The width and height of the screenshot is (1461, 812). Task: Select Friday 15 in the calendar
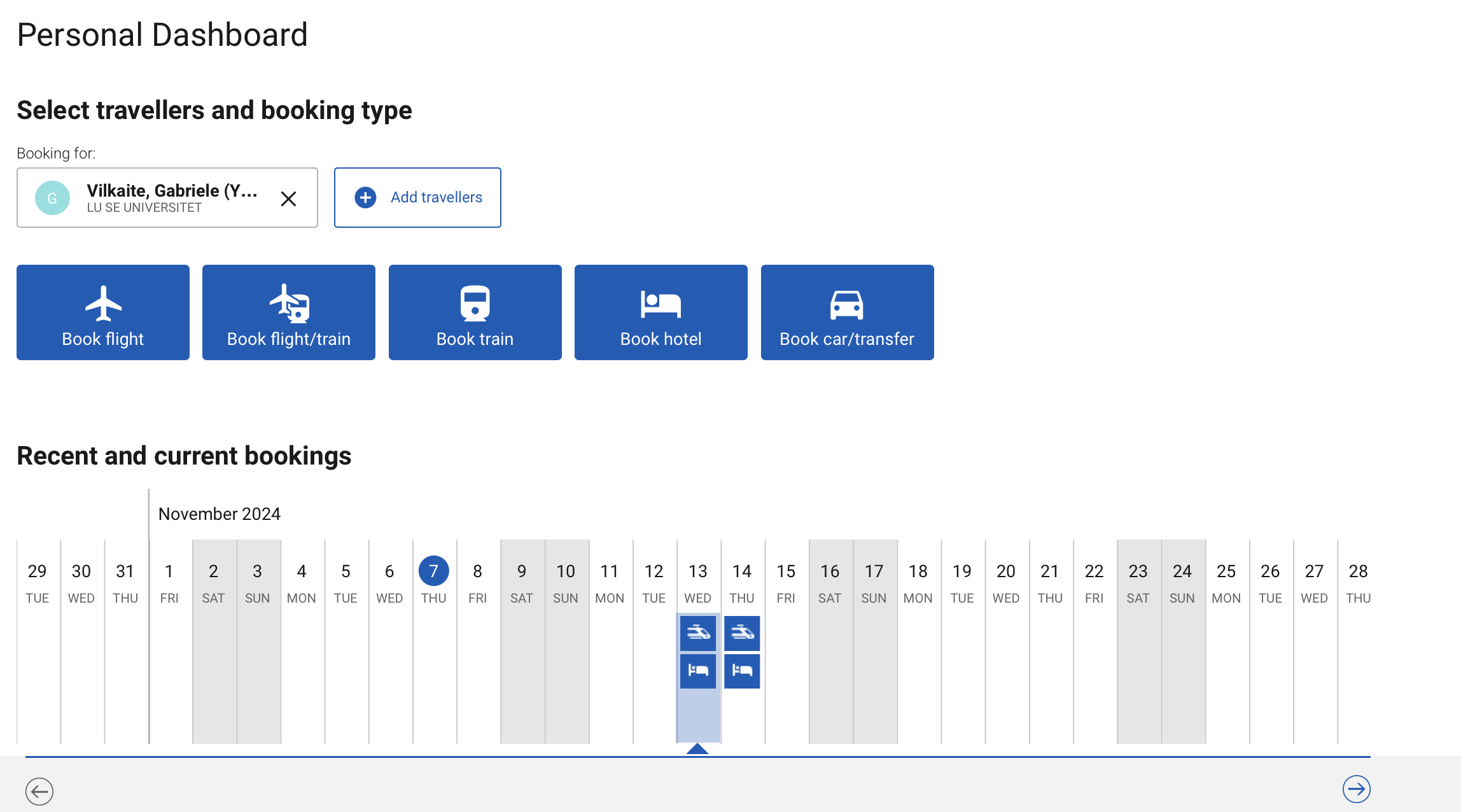(786, 582)
